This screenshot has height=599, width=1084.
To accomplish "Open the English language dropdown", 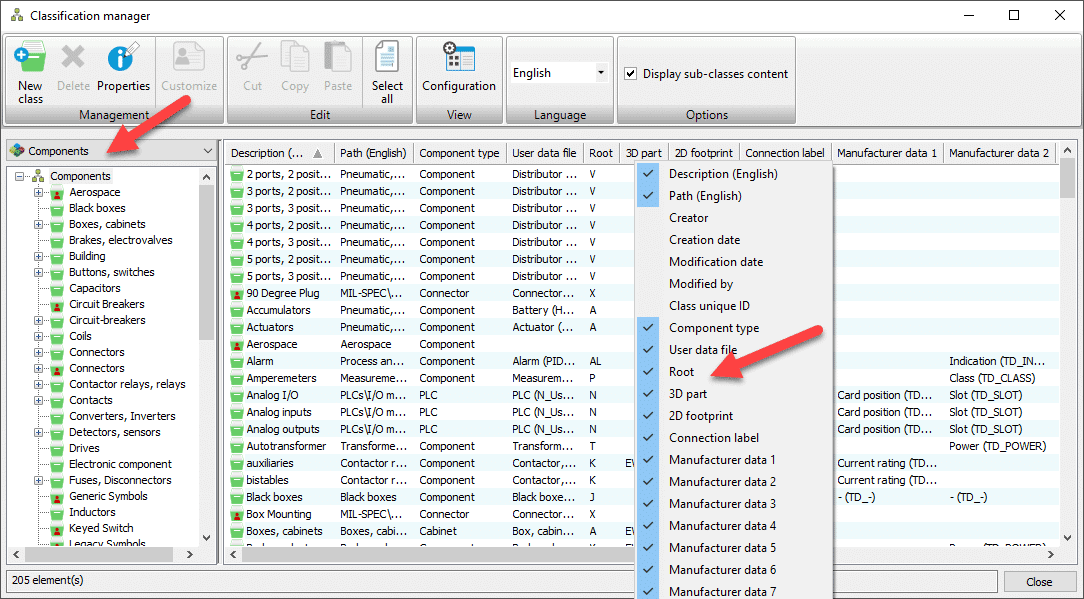I will click(600, 73).
